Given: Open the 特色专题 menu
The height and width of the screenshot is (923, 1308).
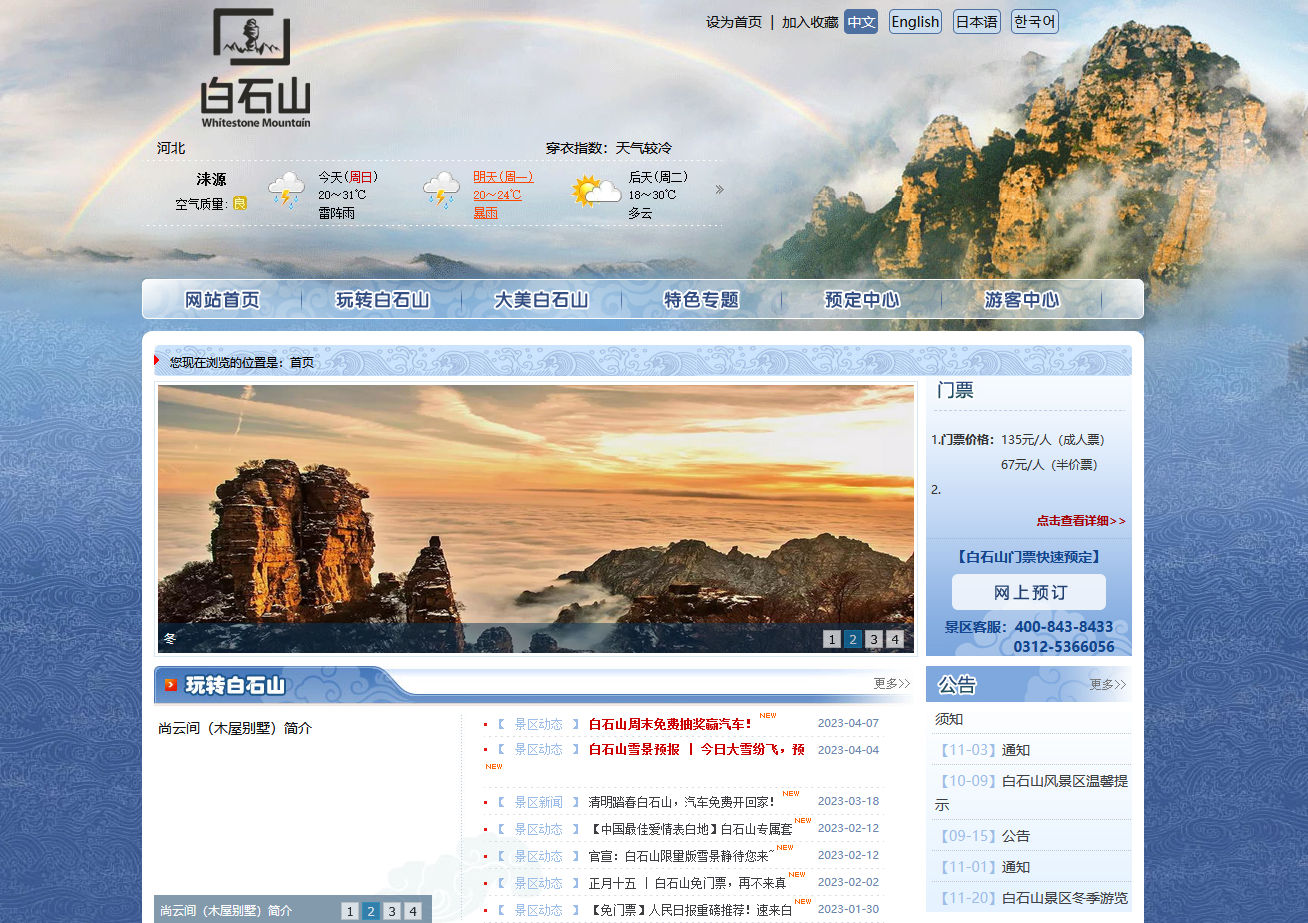Looking at the screenshot, I should click(x=701, y=299).
